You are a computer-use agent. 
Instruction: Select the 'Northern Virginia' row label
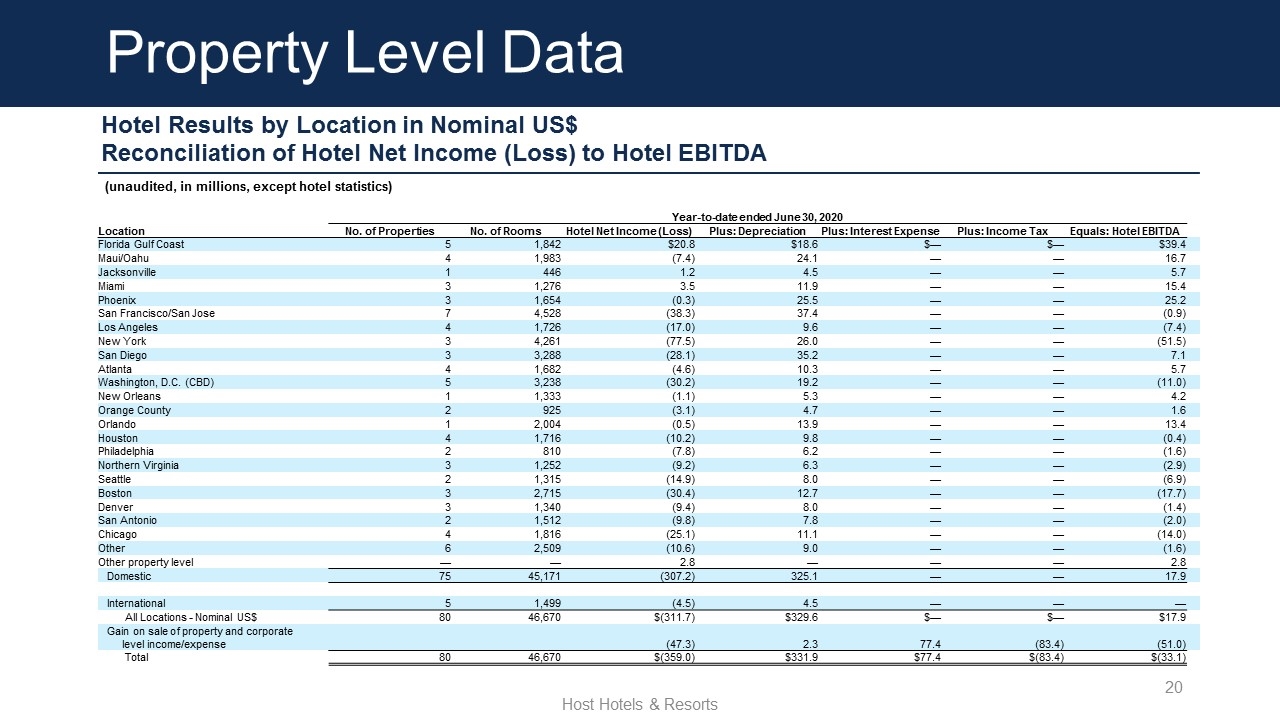138,465
